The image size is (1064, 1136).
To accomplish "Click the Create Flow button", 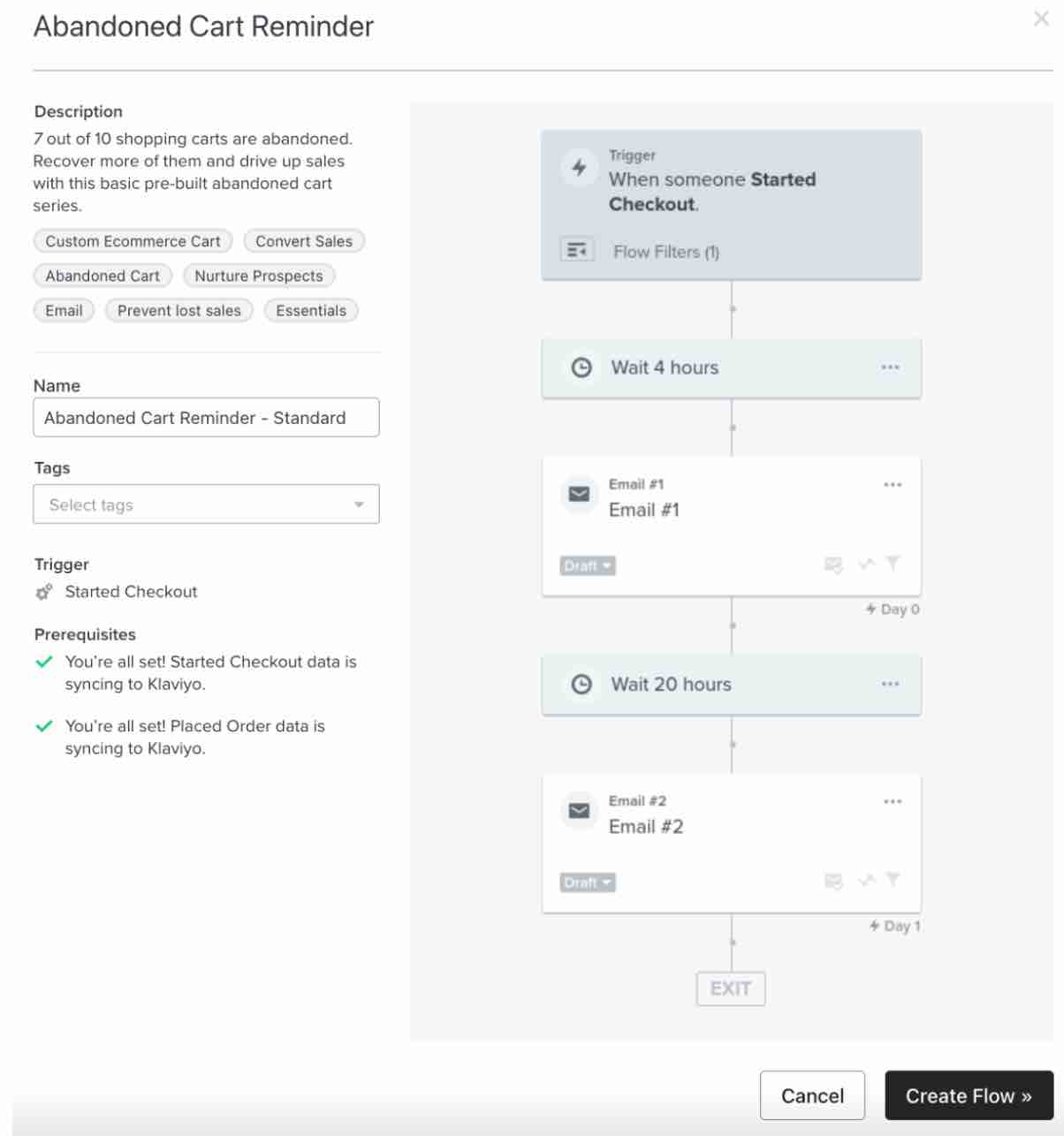I will click(x=969, y=1095).
